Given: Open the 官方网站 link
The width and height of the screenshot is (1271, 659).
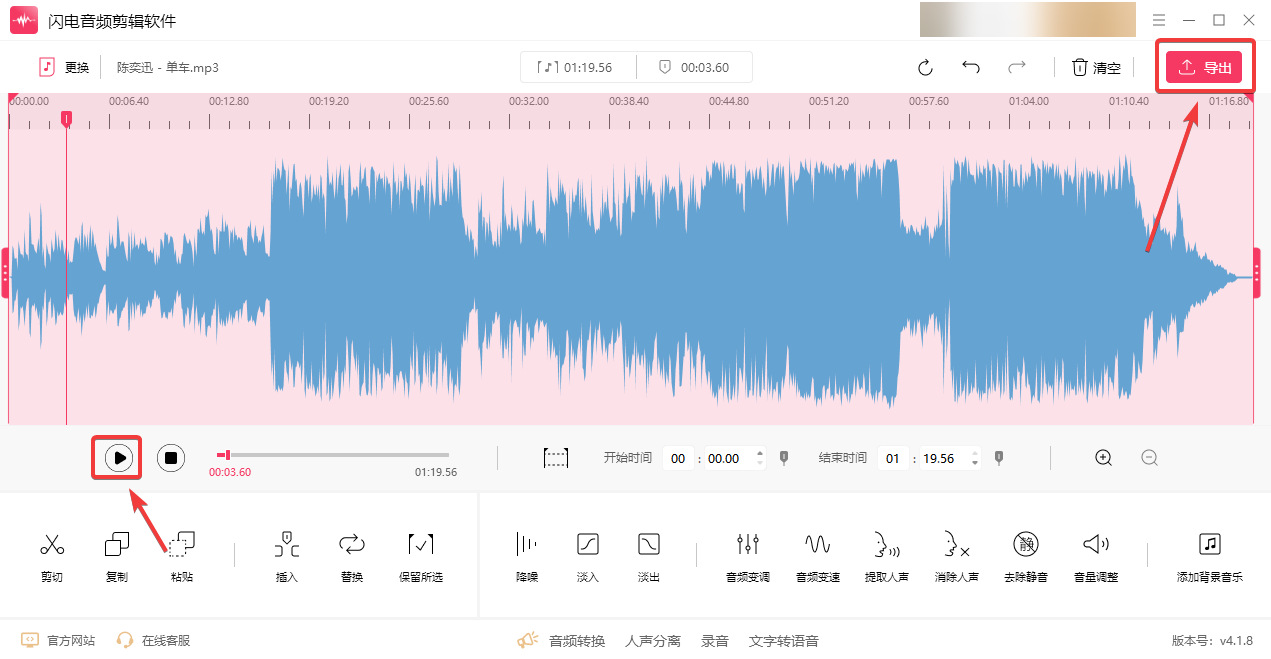Looking at the screenshot, I should [71, 641].
